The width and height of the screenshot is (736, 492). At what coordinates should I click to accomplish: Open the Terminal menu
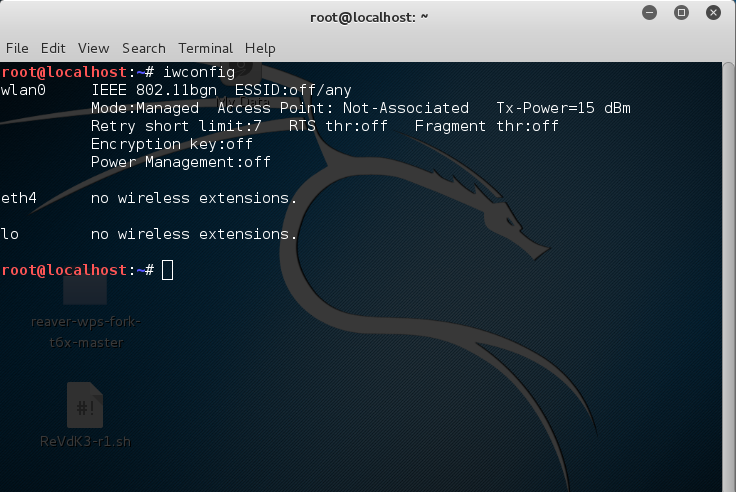(x=205, y=48)
